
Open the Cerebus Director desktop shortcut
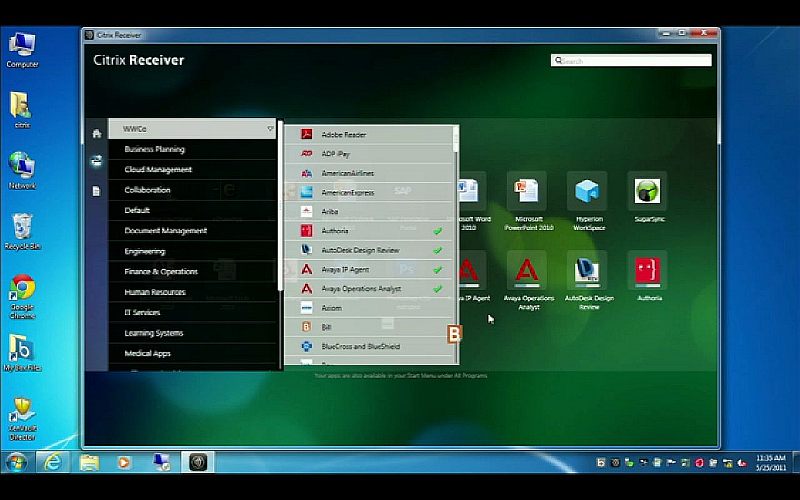(x=22, y=419)
